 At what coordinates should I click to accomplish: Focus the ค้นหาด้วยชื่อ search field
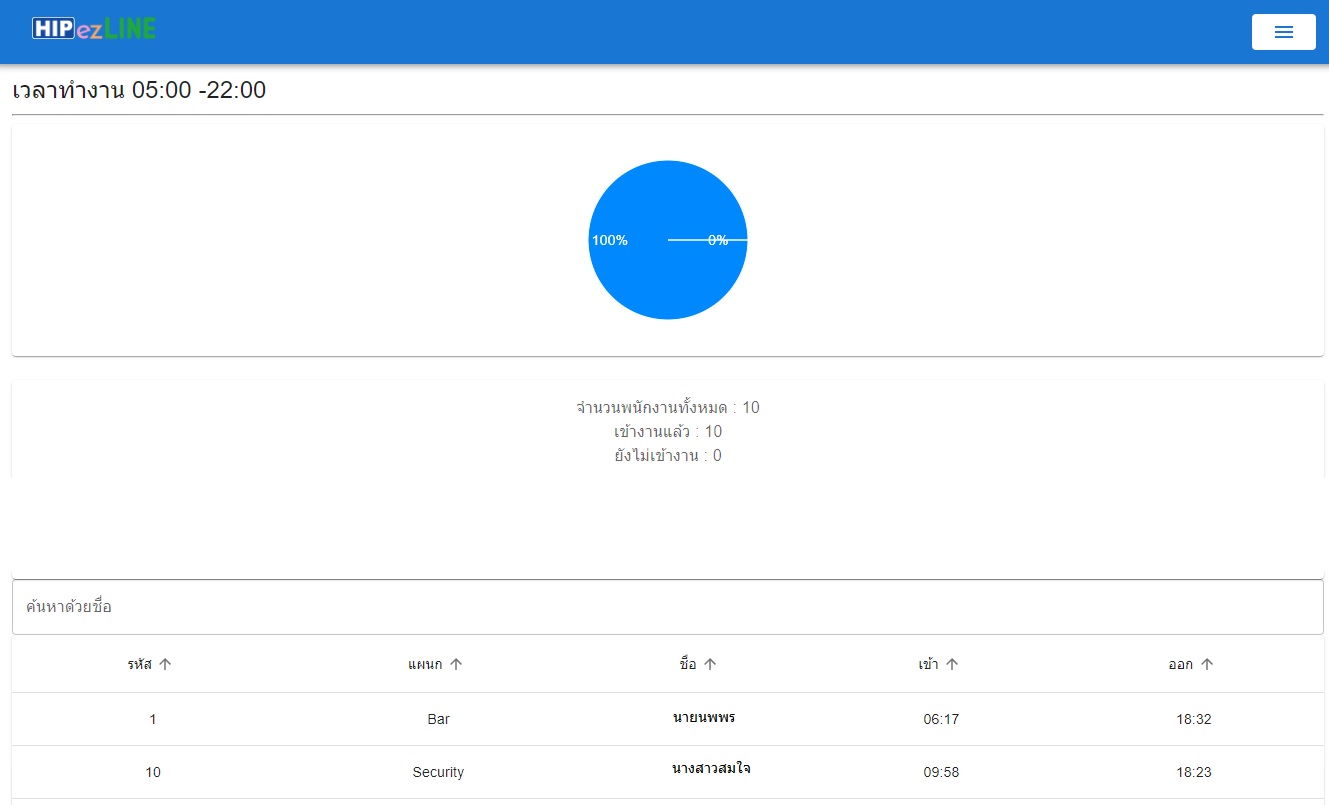pos(667,607)
